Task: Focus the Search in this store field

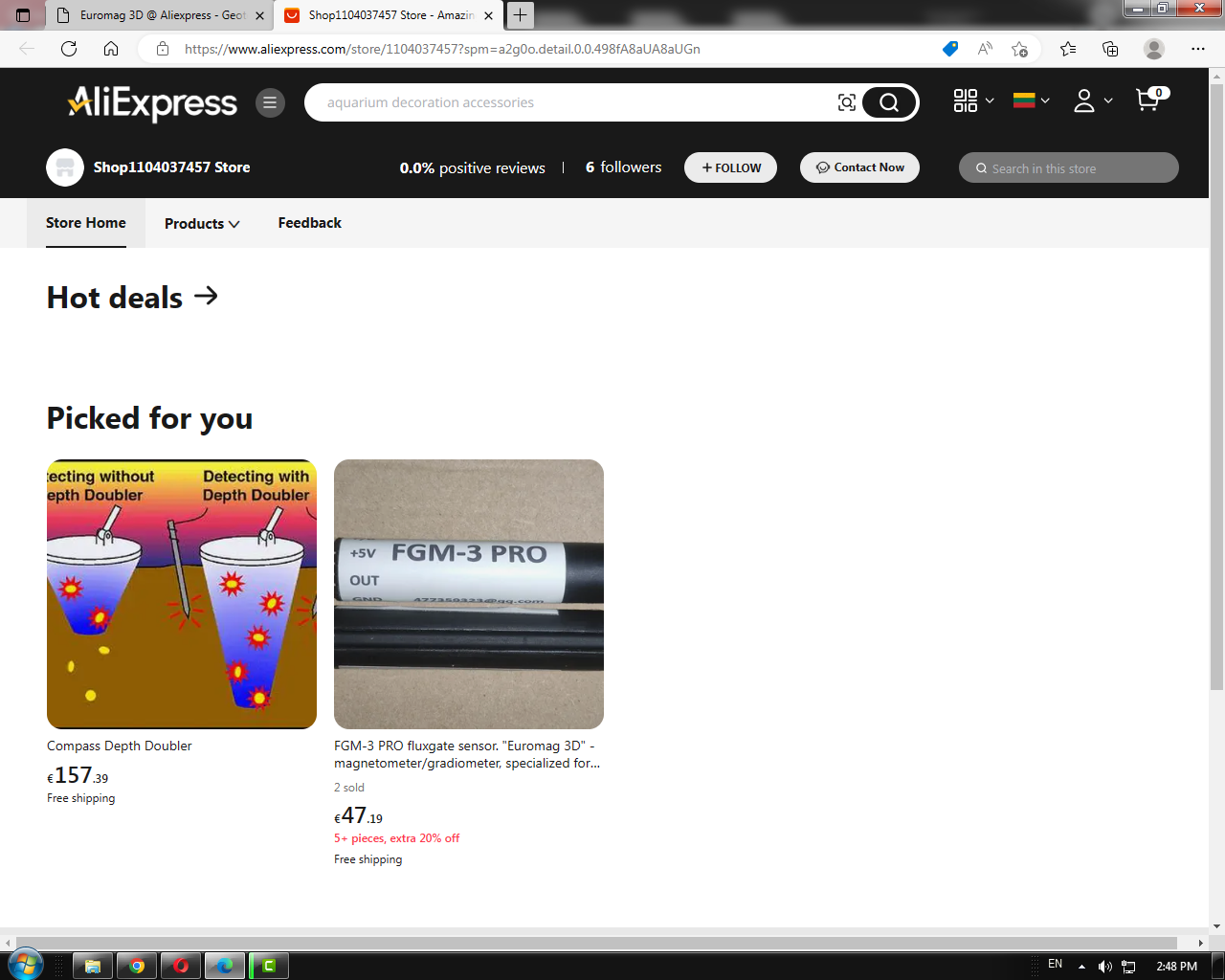Action: click(1069, 167)
